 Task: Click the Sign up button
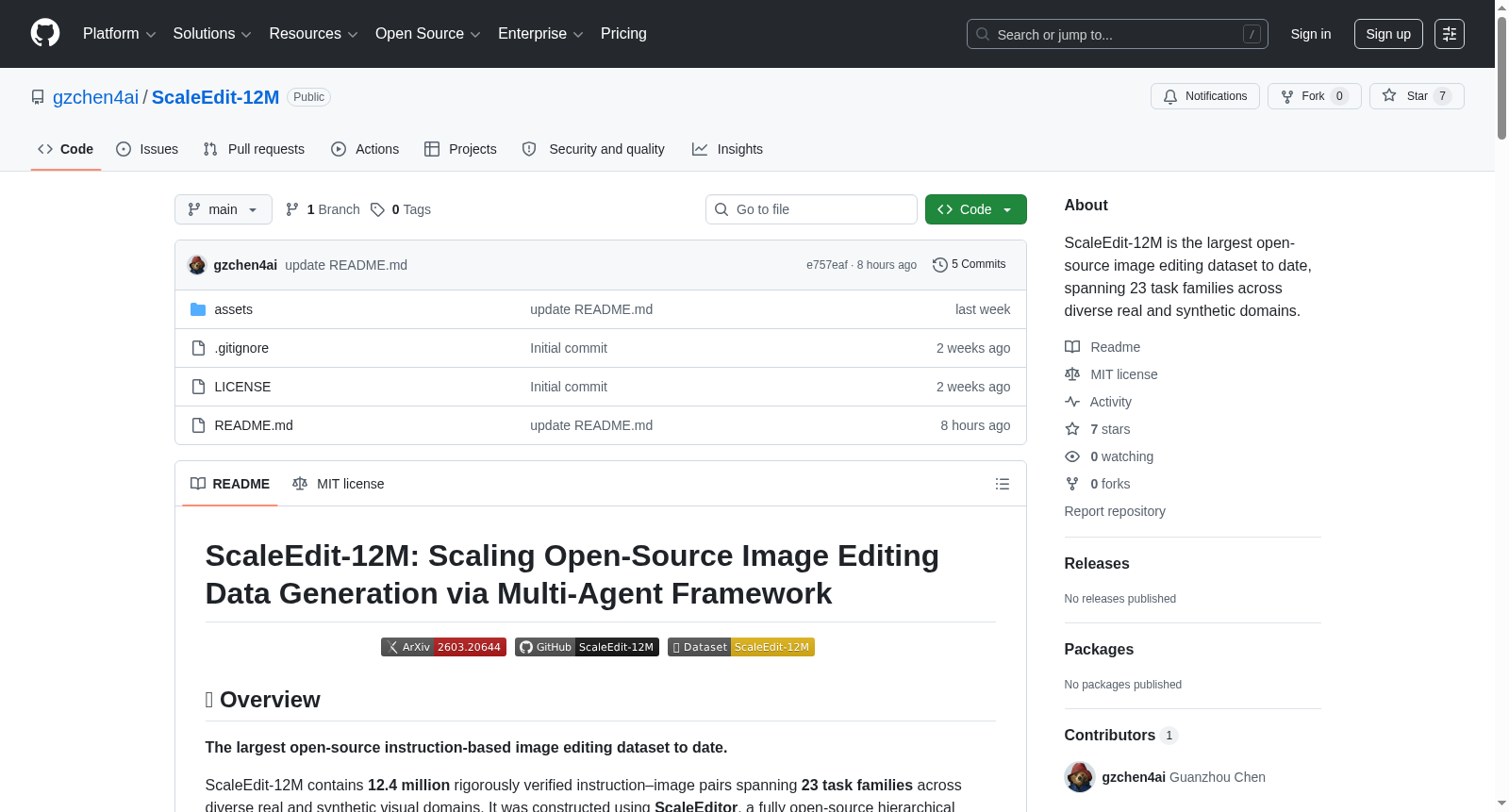(1388, 34)
